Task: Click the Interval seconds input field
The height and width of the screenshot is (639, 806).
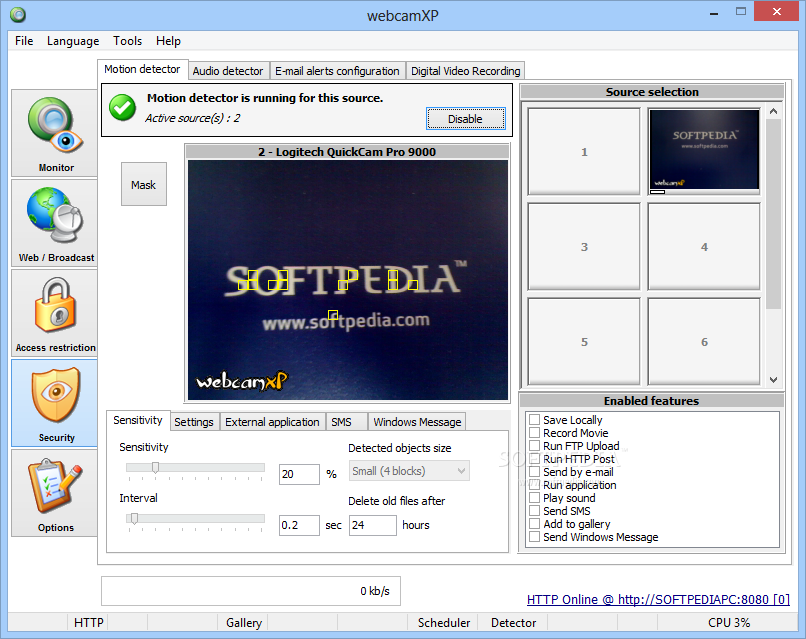Action: [299, 525]
